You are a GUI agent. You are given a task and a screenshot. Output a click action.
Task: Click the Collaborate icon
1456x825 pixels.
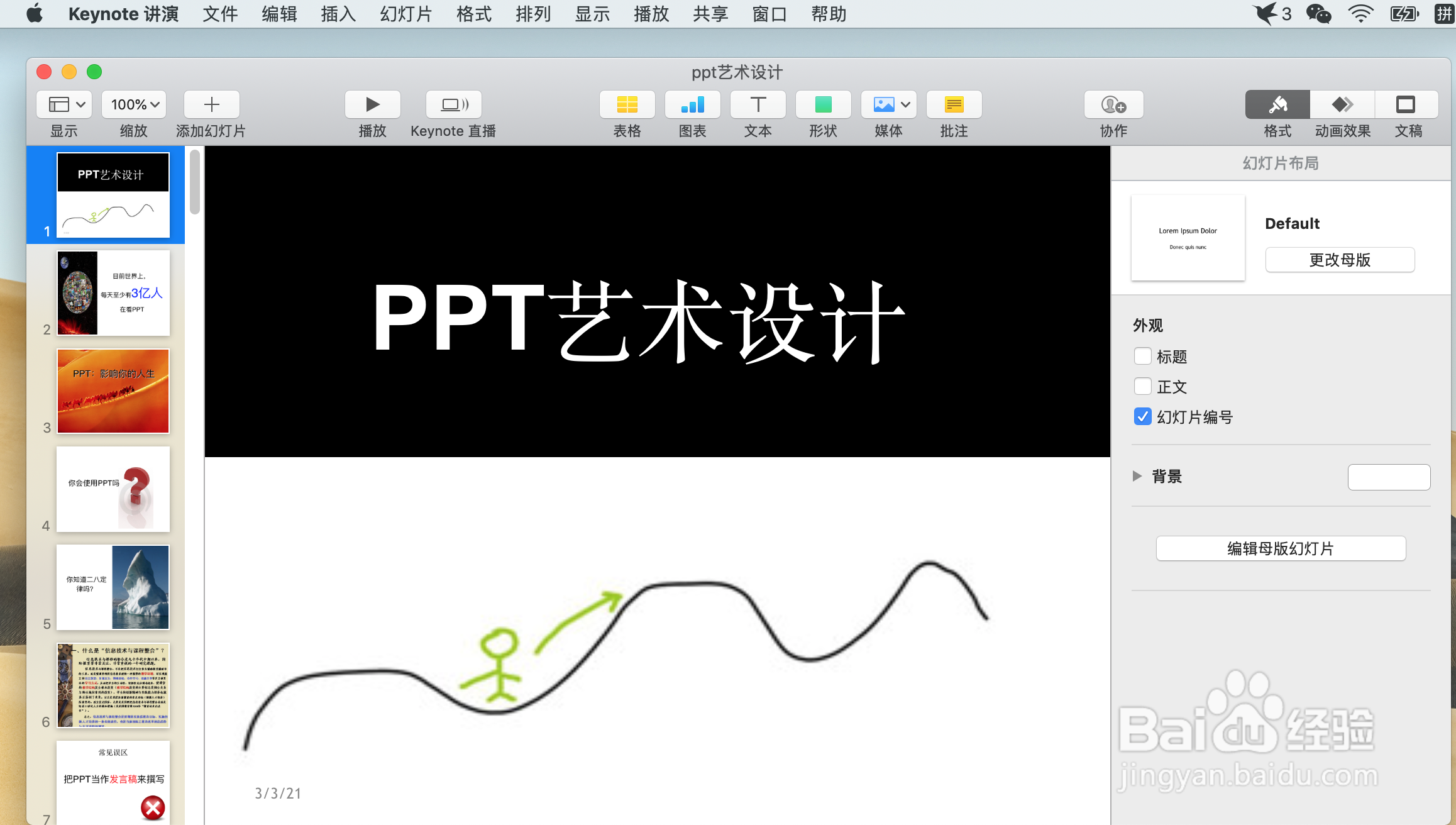[x=1113, y=104]
